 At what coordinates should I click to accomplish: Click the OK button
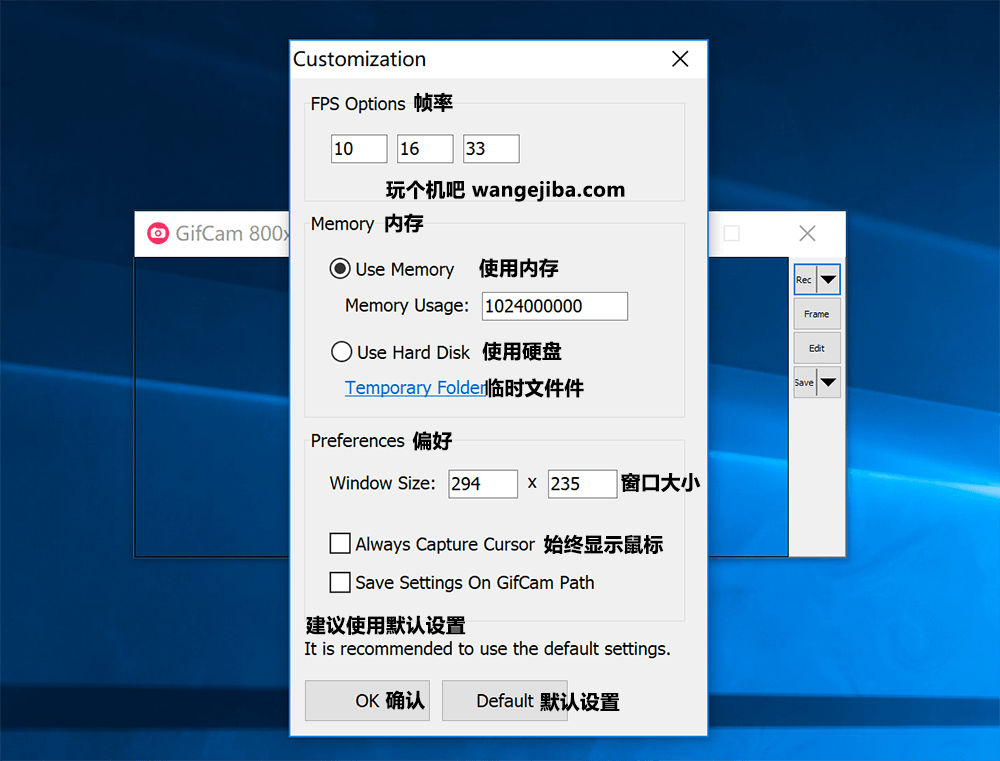pyautogui.click(x=367, y=701)
